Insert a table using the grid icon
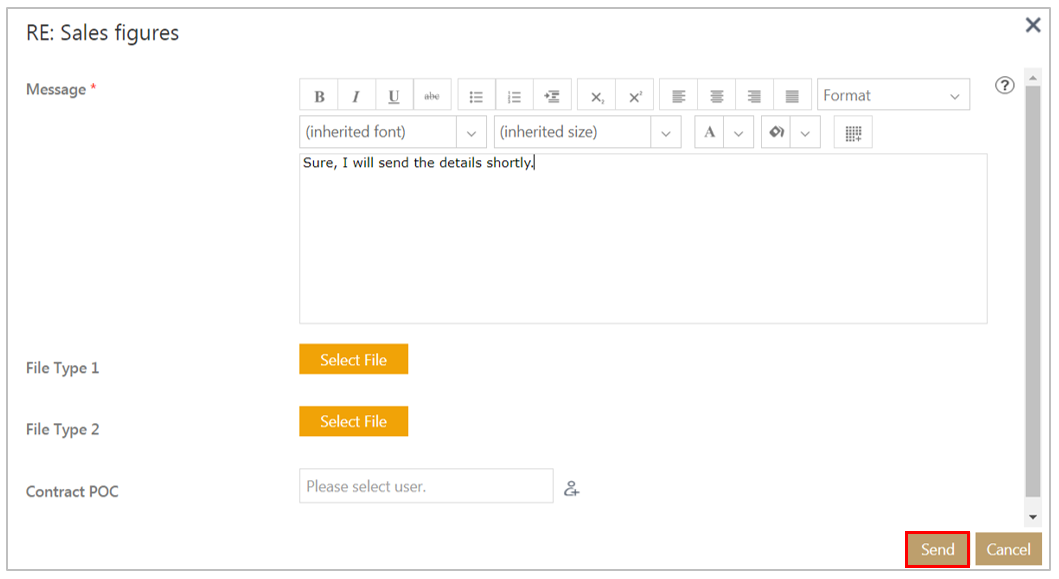The width and height of the screenshot is (1059, 579). click(x=853, y=133)
